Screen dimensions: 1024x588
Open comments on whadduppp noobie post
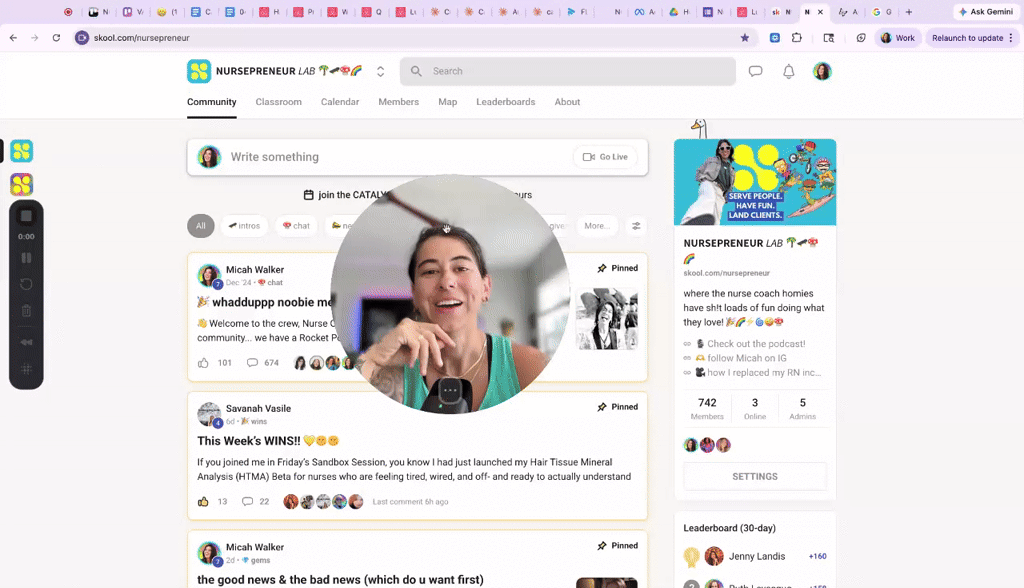(x=252, y=363)
